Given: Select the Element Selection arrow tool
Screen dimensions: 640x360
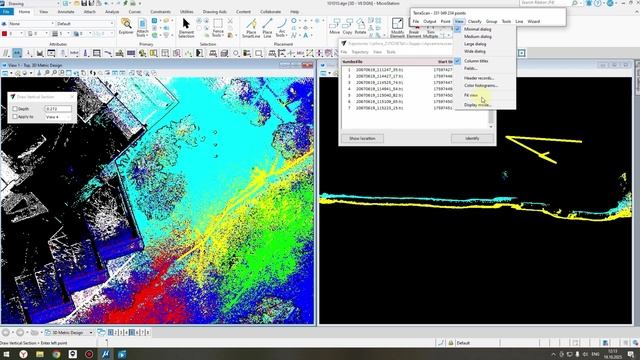Looking at the screenshot, I should (x=186, y=28).
